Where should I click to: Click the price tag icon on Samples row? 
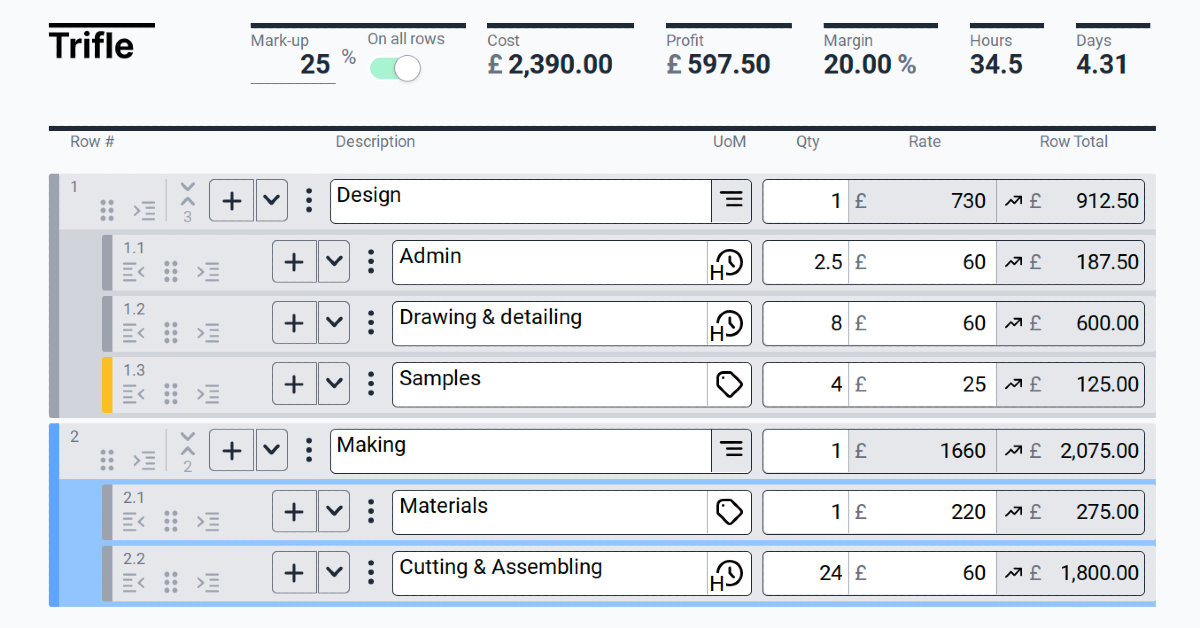729,384
